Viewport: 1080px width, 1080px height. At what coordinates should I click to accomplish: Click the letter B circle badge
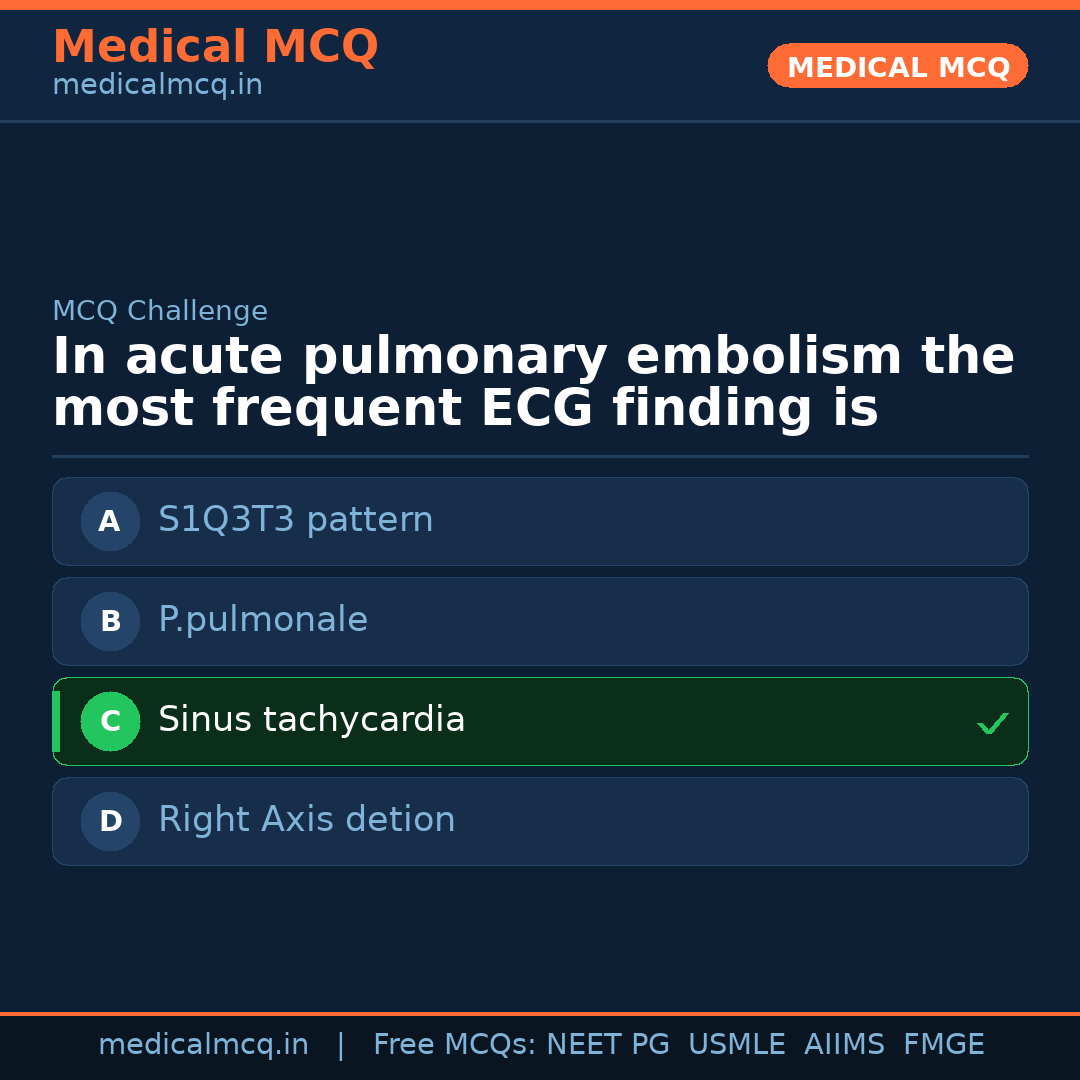coord(110,621)
